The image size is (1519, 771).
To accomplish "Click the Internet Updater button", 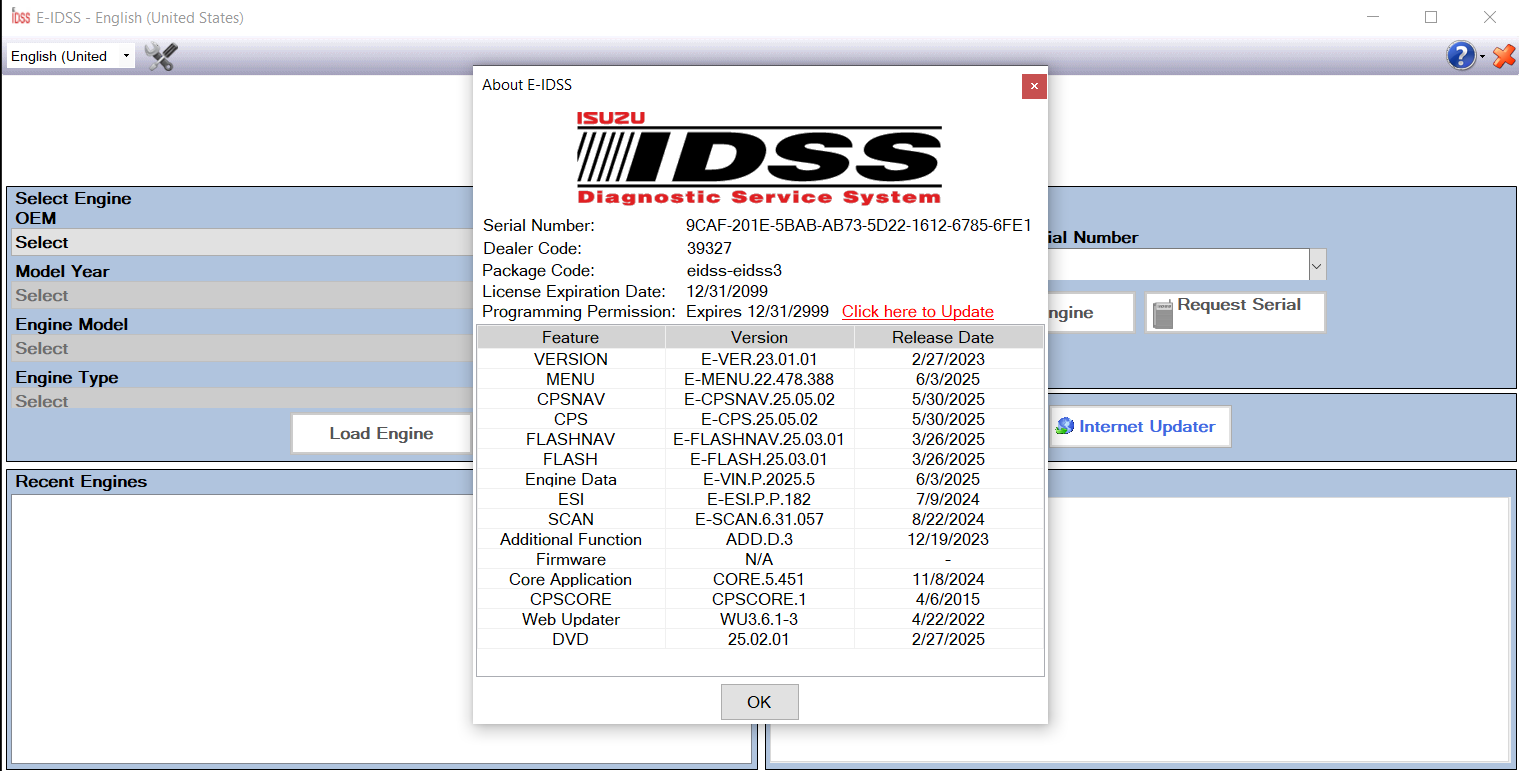I will (x=1139, y=426).
